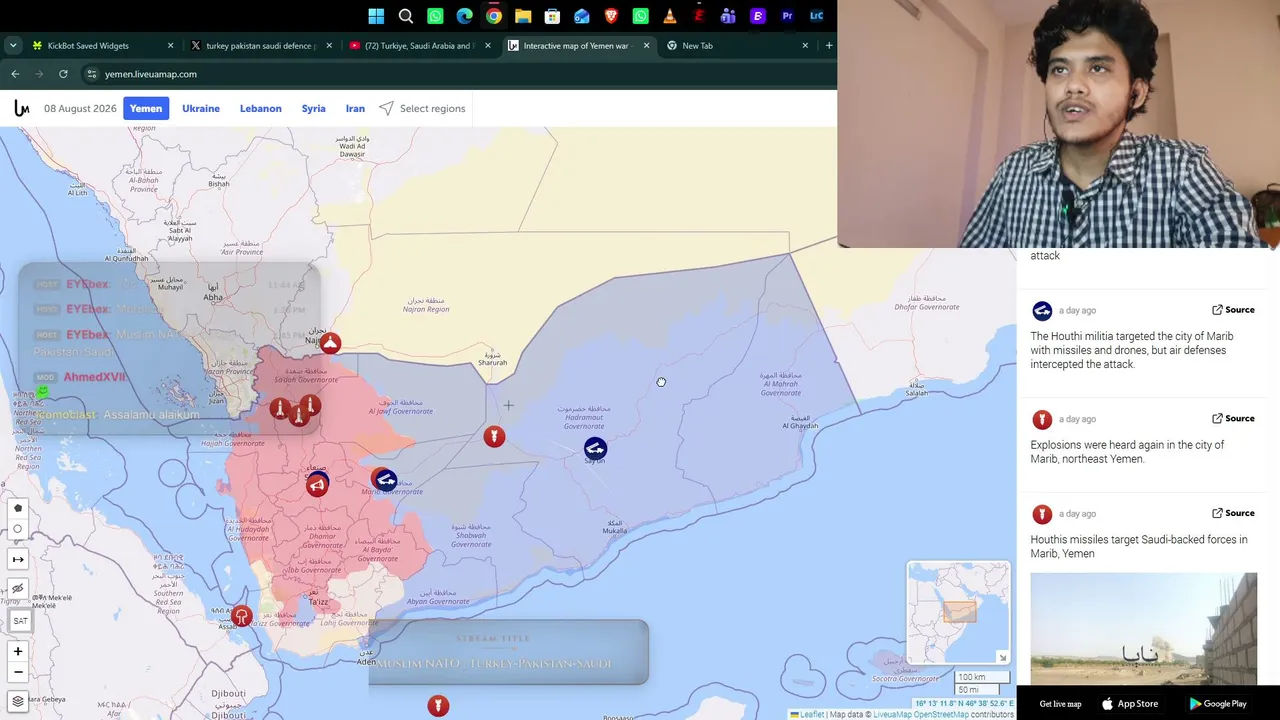Open Source for Houthi militia Marib news

click(1233, 310)
